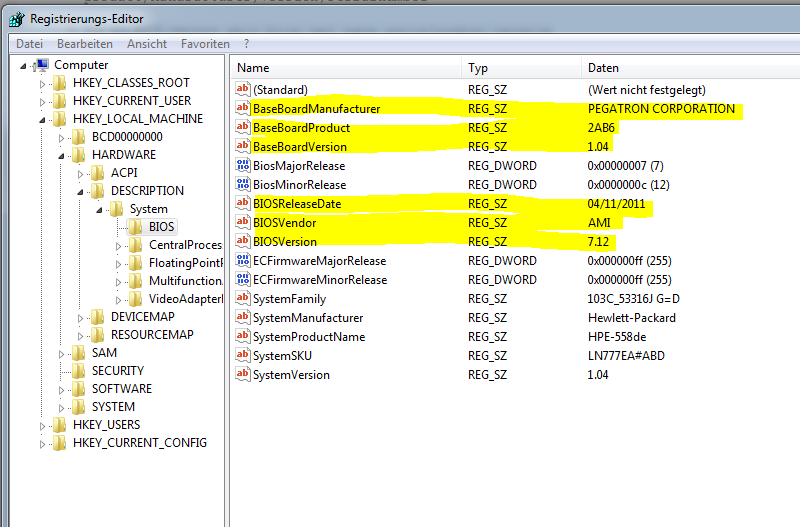Select the DEVICEMAP folder icon
Image resolution: width=800 pixels, height=527 pixels.
[97, 316]
